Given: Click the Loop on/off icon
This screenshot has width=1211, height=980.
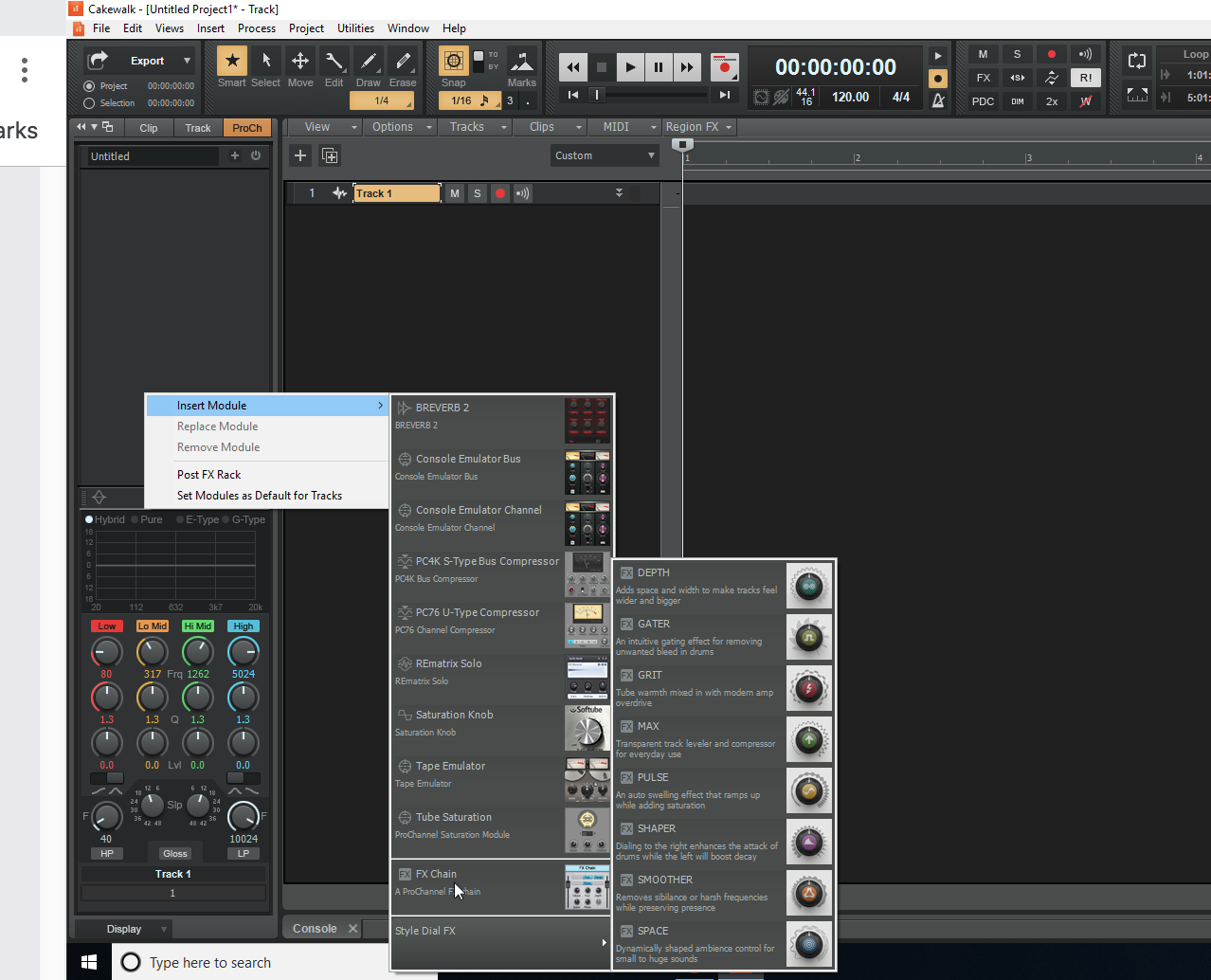Looking at the screenshot, I should coord(1137,62).
